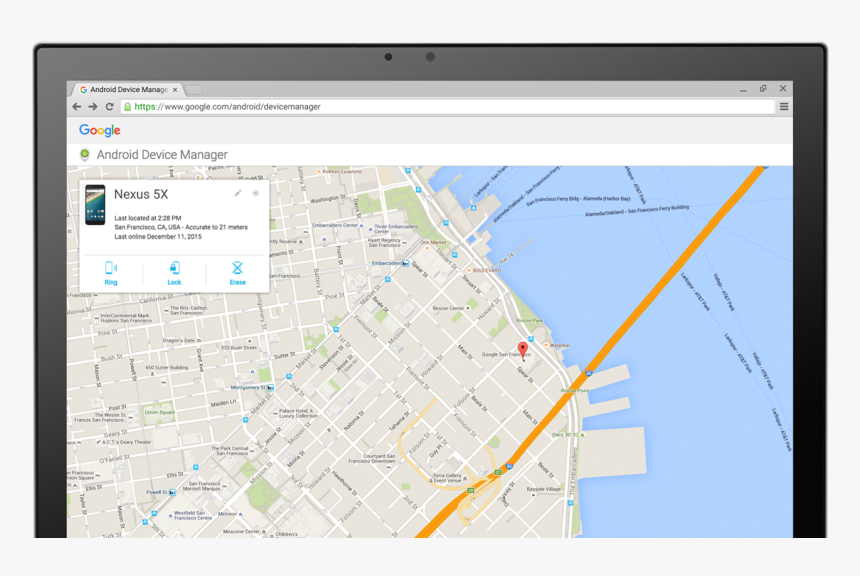Image resolution: width=860 pixels, height=576 pixels.
Task: Erase the Nexus 5X
Action: coord(237,273)
